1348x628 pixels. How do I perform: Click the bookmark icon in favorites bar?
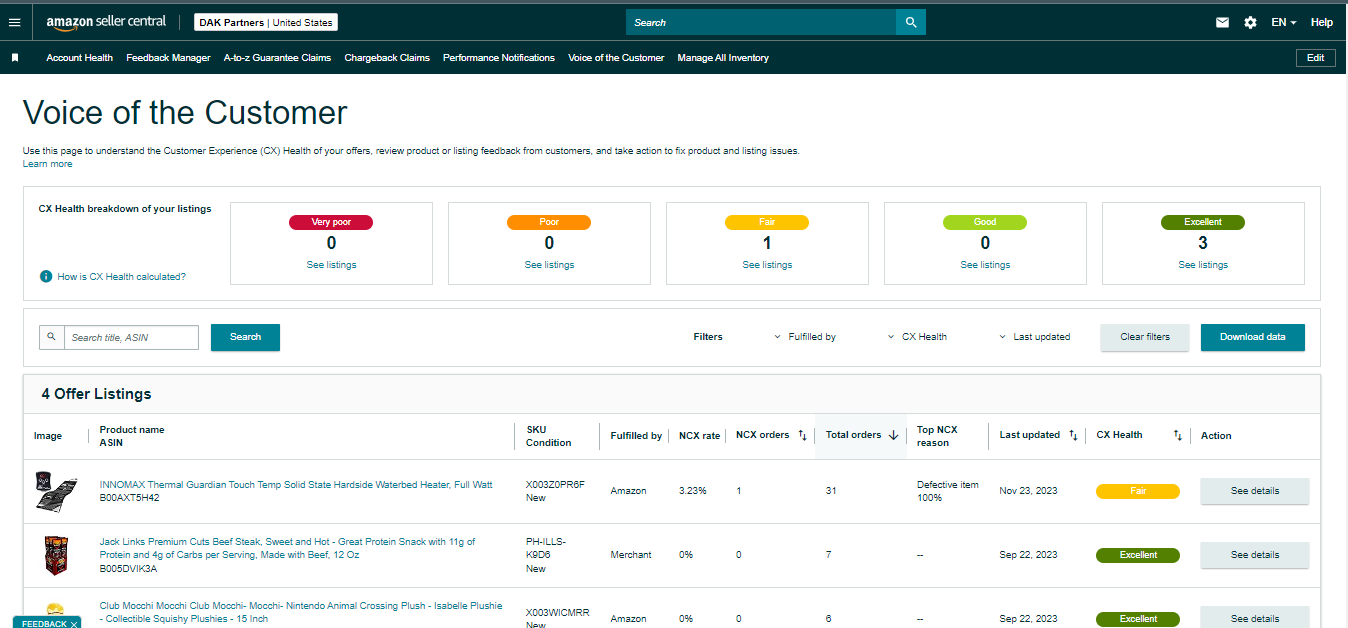pos(15,58)
